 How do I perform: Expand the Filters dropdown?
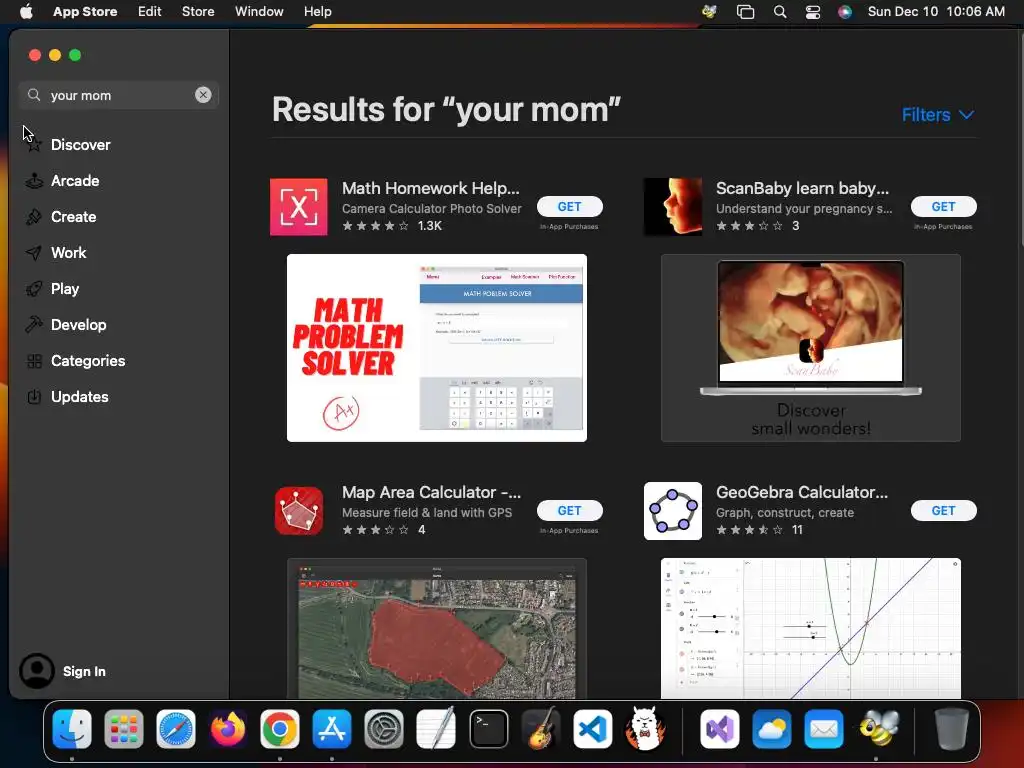[x=938, y=115]
